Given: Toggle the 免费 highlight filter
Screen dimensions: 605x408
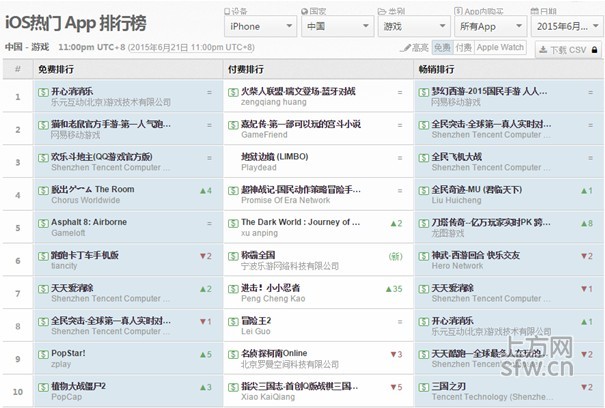Looking at the screenshot, I should point(441,48).
